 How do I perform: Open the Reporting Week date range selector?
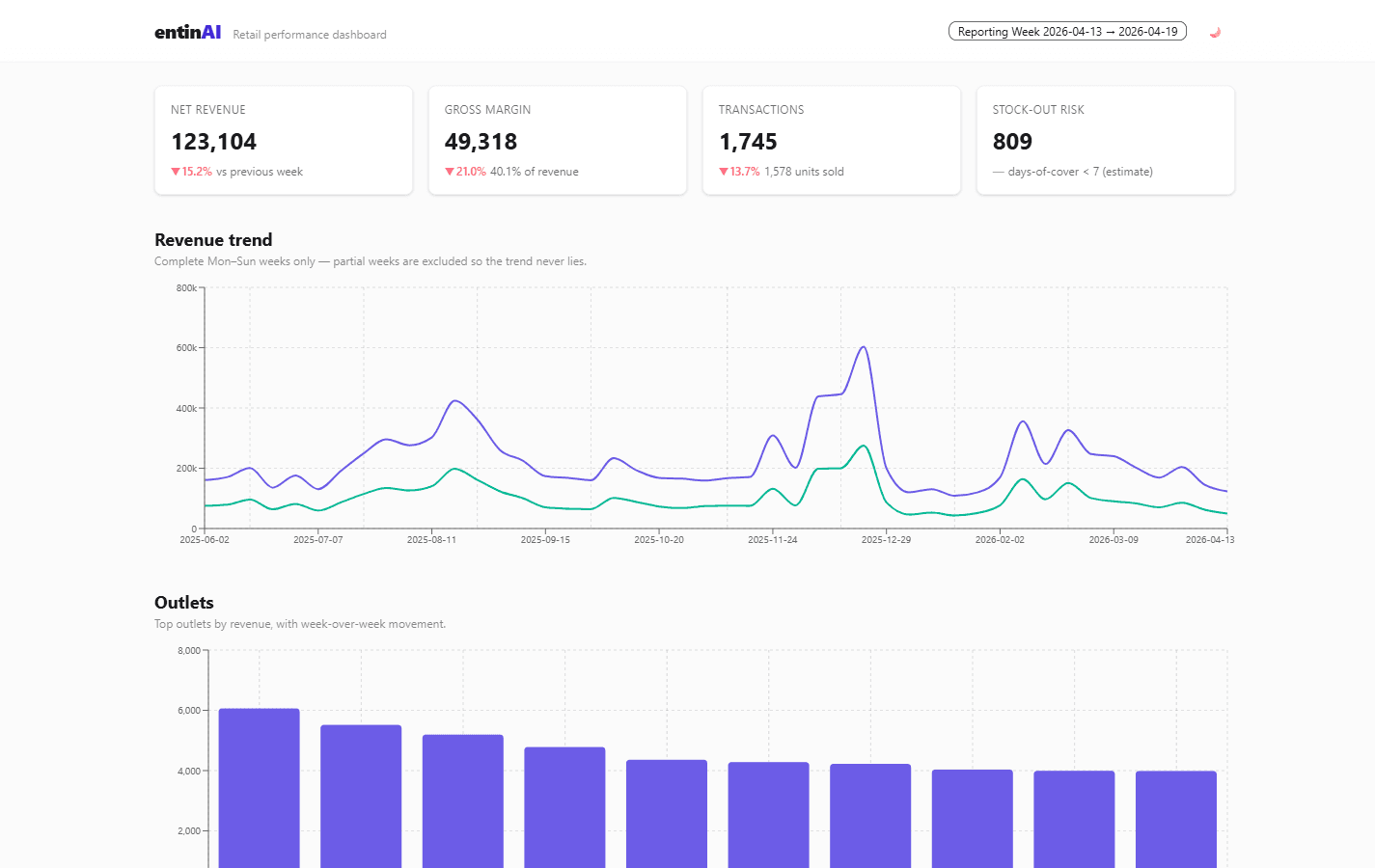pyautogui.click(x=1067, y=32)
